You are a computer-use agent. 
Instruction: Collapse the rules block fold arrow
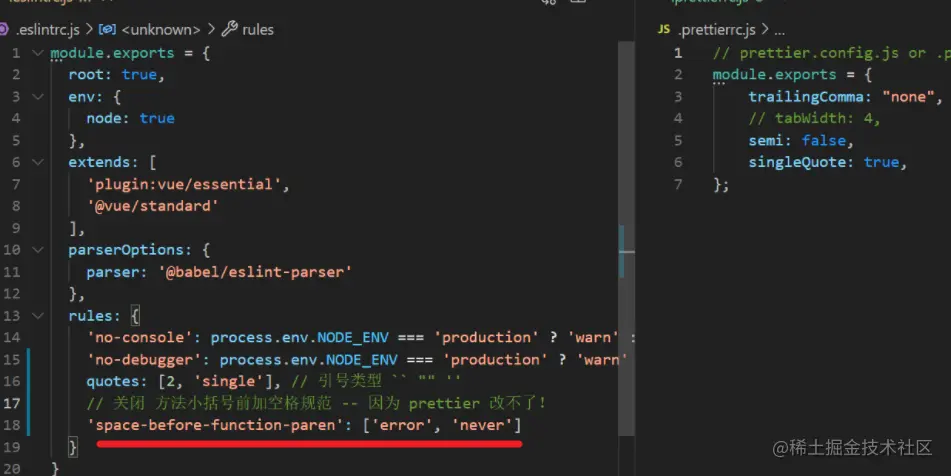click(38, 316)
